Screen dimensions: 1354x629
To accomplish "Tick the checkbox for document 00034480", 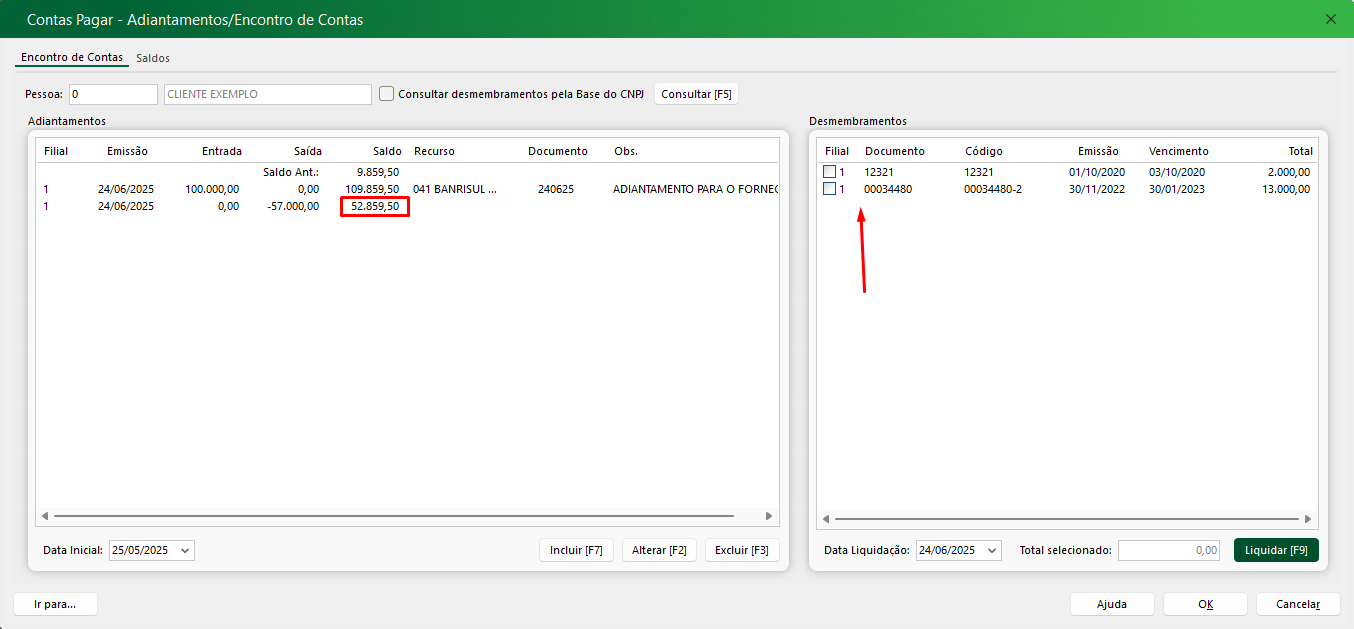I will tap(829, 189).
